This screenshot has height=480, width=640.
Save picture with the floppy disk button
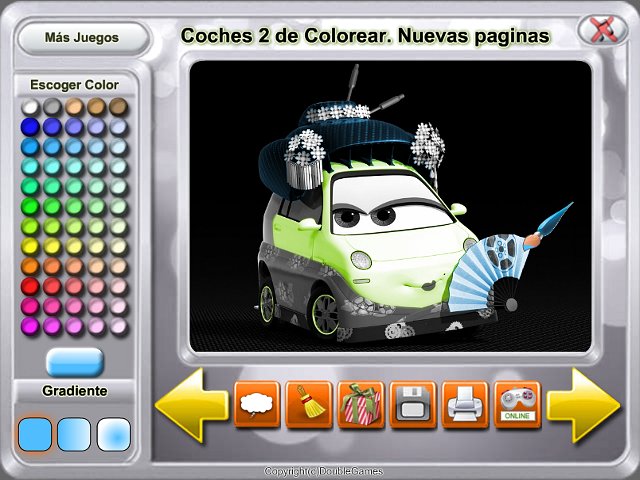(x=413, y=404)
